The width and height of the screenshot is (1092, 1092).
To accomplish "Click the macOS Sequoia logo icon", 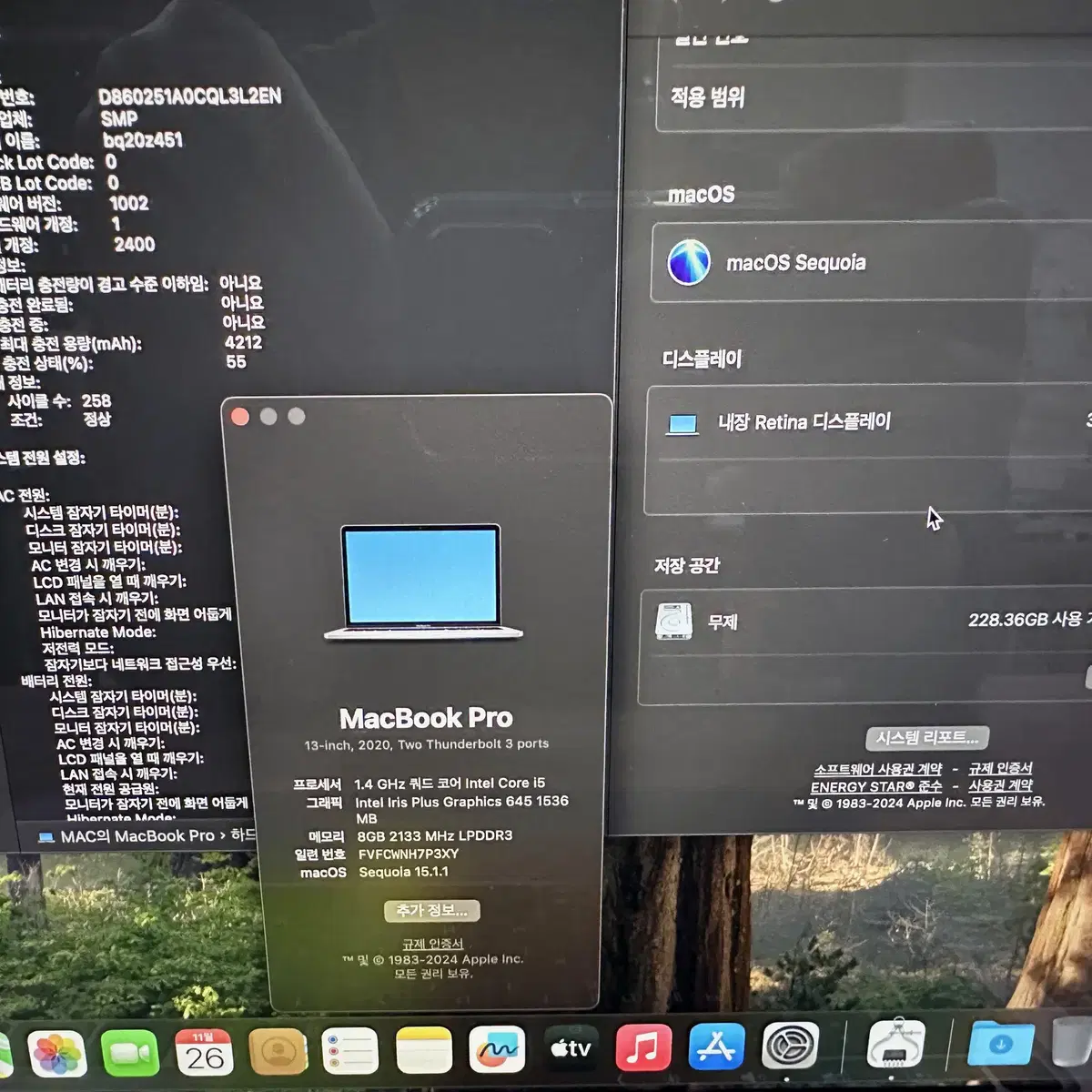I will [x=689, y=262].
